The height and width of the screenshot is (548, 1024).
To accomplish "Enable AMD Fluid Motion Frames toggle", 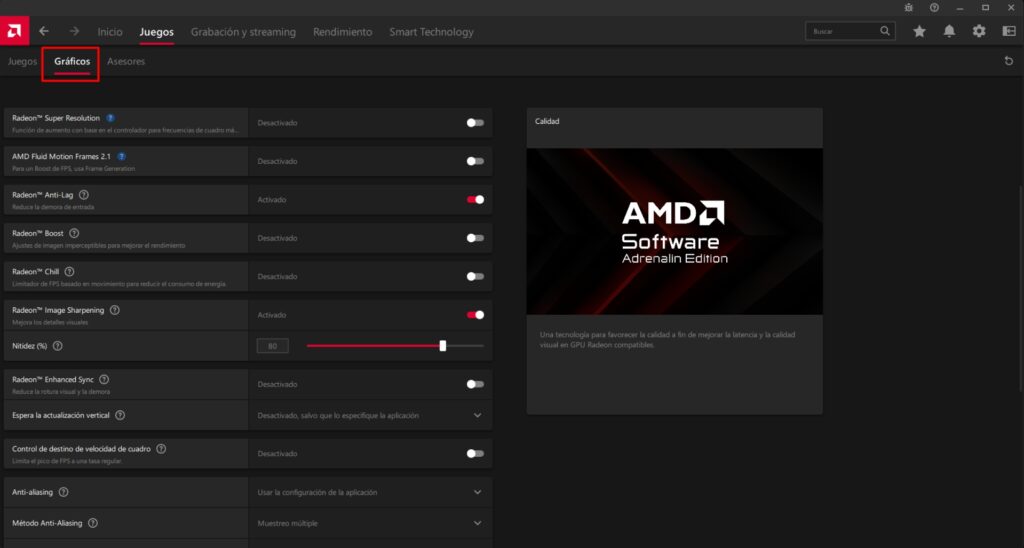I will click(475, 161).
